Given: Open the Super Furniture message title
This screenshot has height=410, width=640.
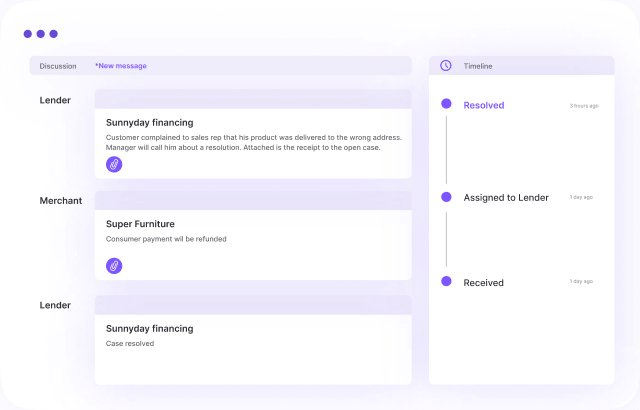Looking at the screenshot, I should (140, 224).
